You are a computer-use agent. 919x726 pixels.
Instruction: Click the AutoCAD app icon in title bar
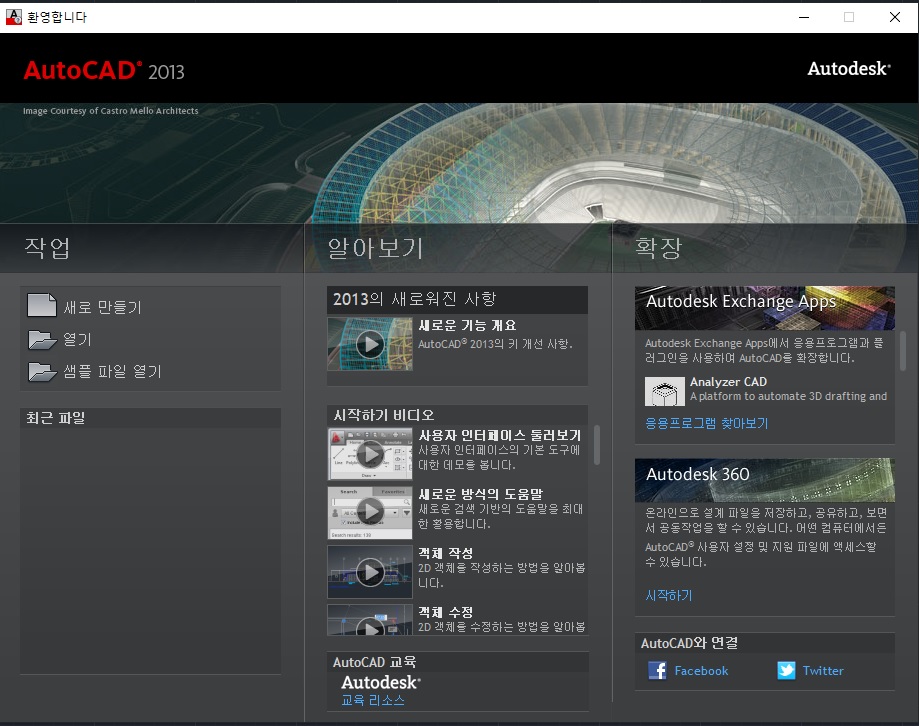point(13,17)
